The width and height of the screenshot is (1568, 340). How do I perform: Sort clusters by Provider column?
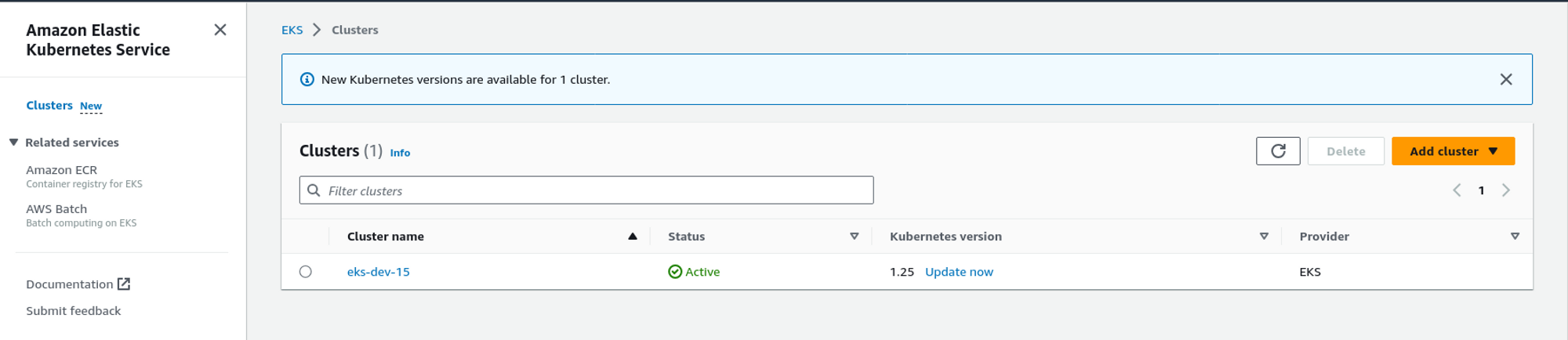pyautogui.click(x=1515, y=237)
